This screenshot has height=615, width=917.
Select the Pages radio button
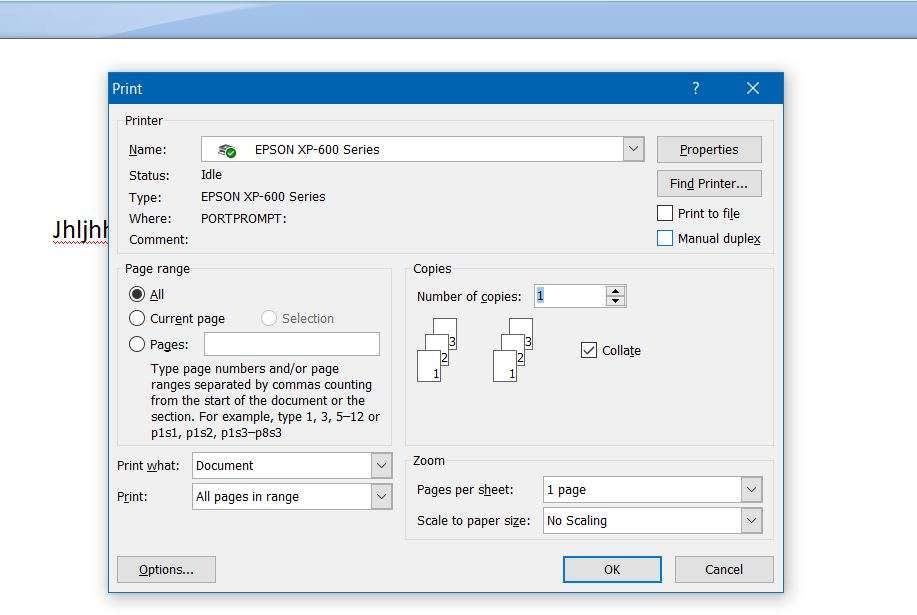137,344
